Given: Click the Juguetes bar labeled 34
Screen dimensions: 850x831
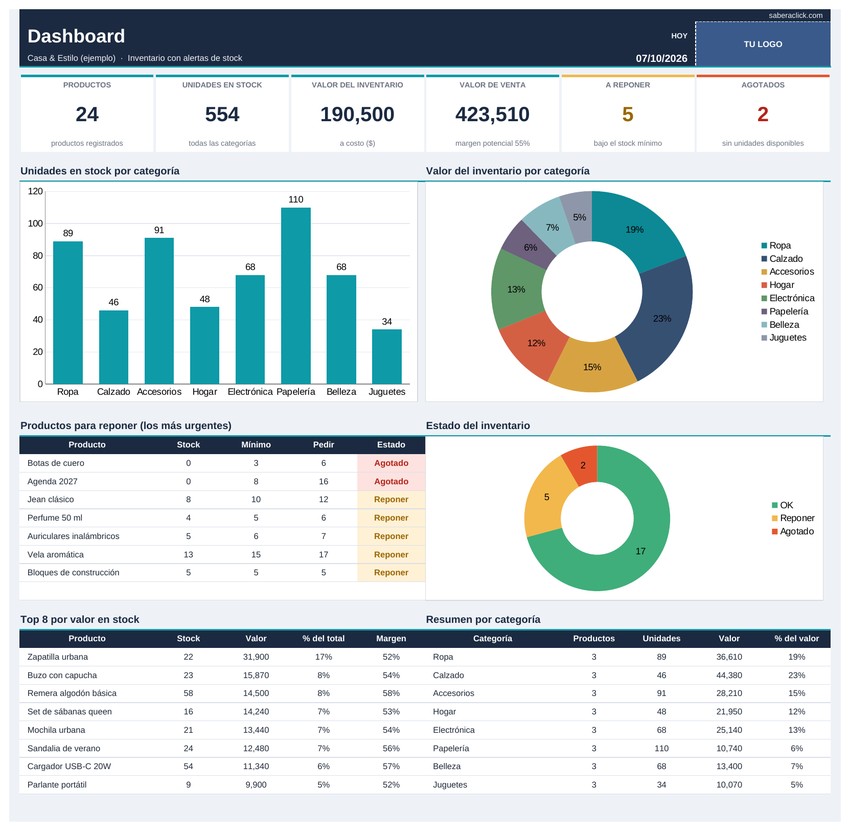Looking at the screenshot, I should (x=387, y=356).
